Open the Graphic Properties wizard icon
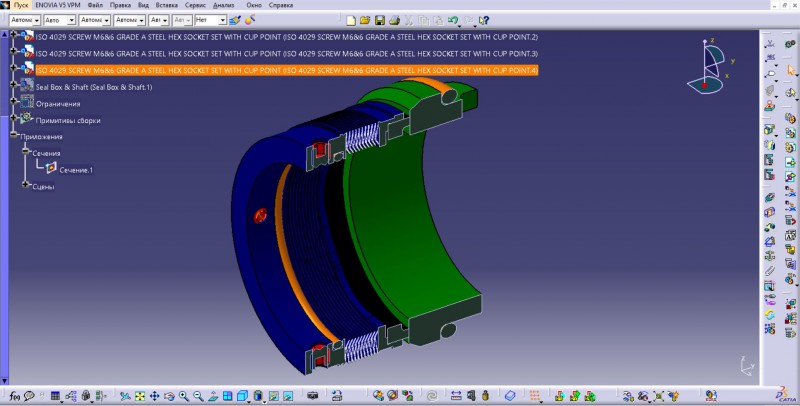The image size is (800, 406). [x=249, y=20]
